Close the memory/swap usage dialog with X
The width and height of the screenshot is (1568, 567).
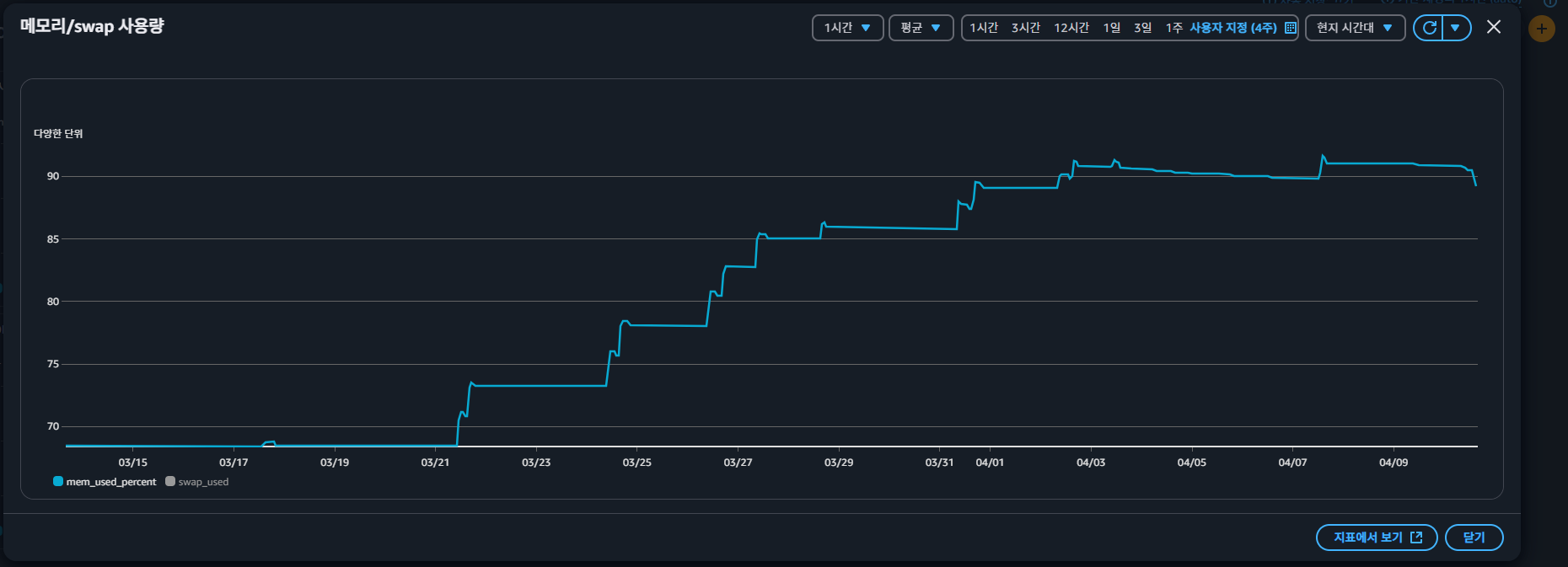[1493, 27]
